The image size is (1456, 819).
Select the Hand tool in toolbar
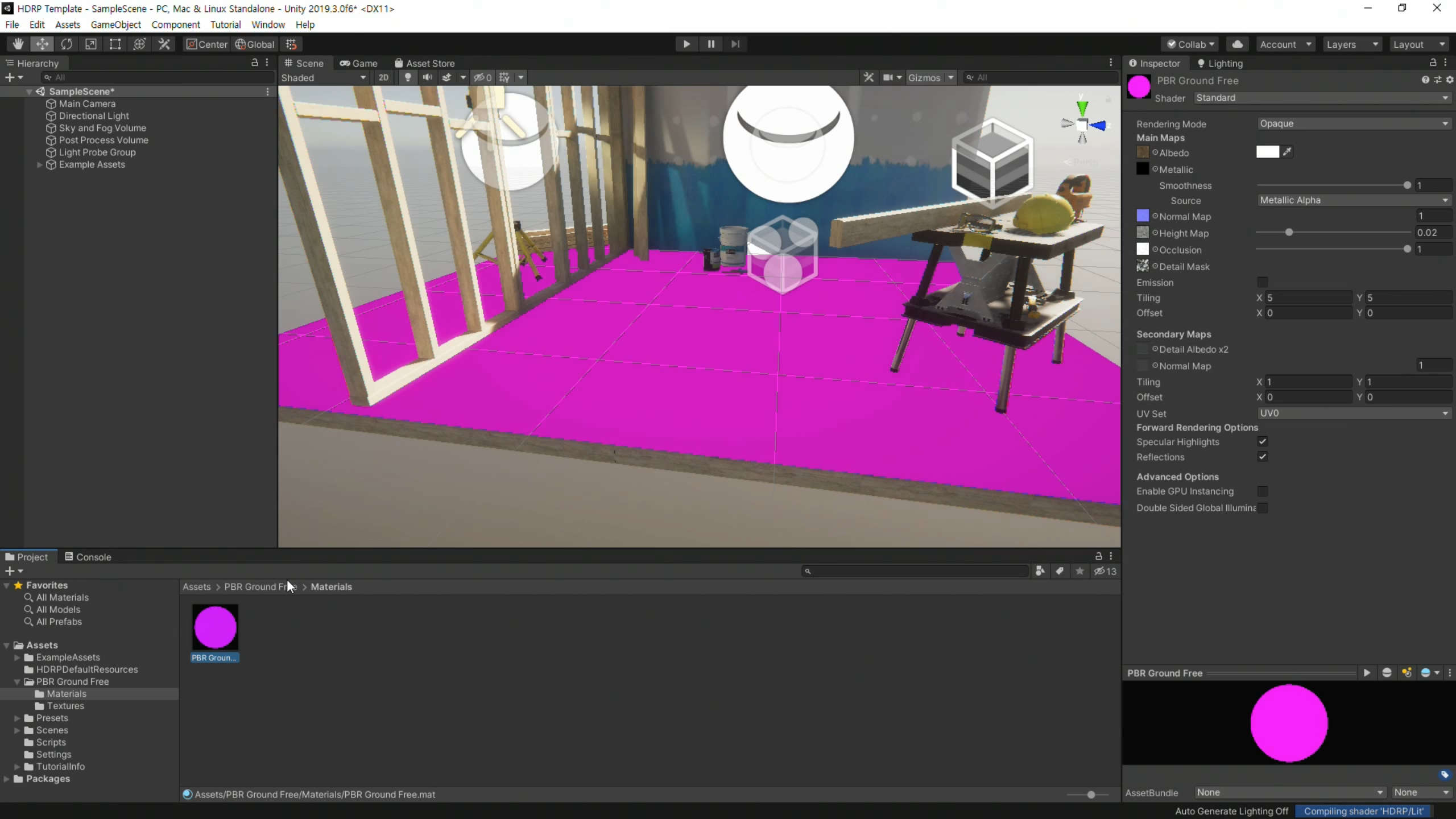tap(18, 44)
